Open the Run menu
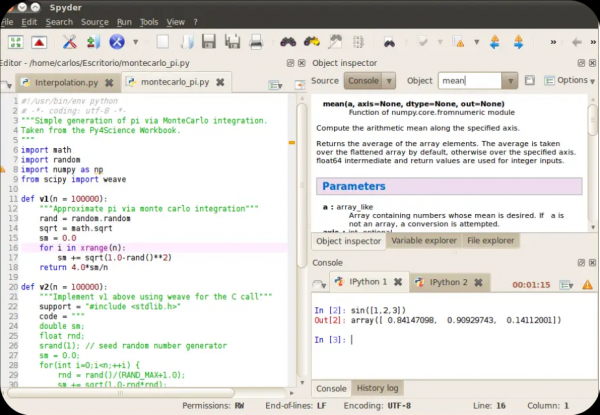The width and height of the screenshot is (600, 415). (x=124, y=21)
